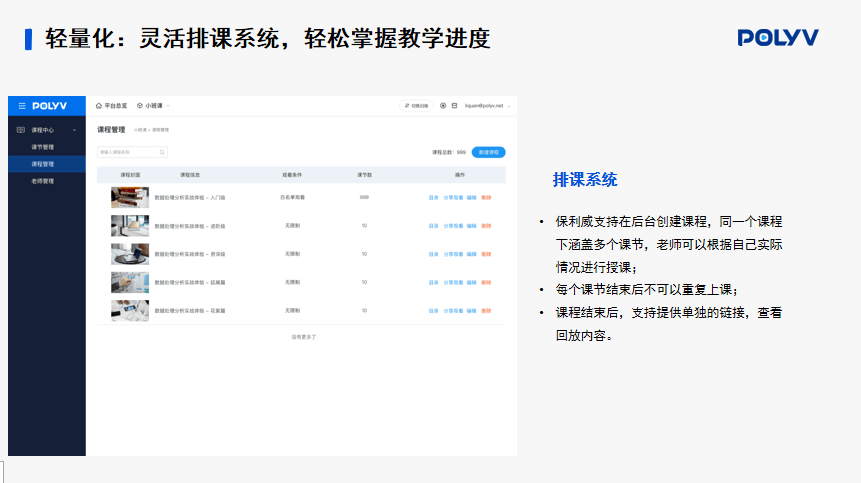Click the 课程管理 page title

pyautogui.click(x=111, y=130)
